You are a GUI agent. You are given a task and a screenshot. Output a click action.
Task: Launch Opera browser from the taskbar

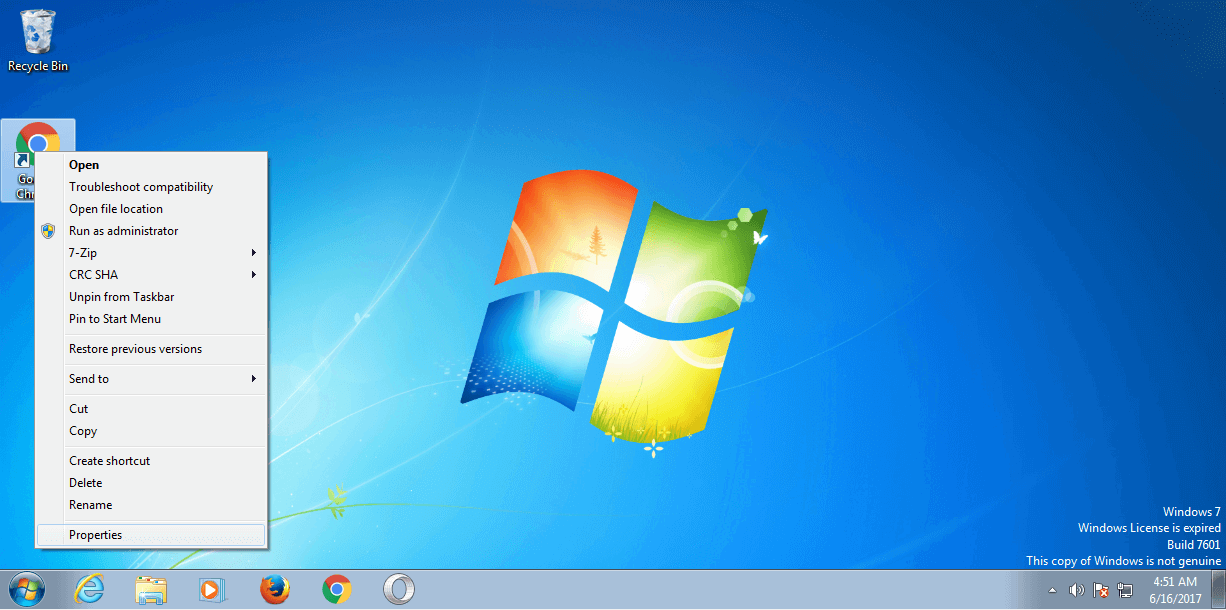399,590
